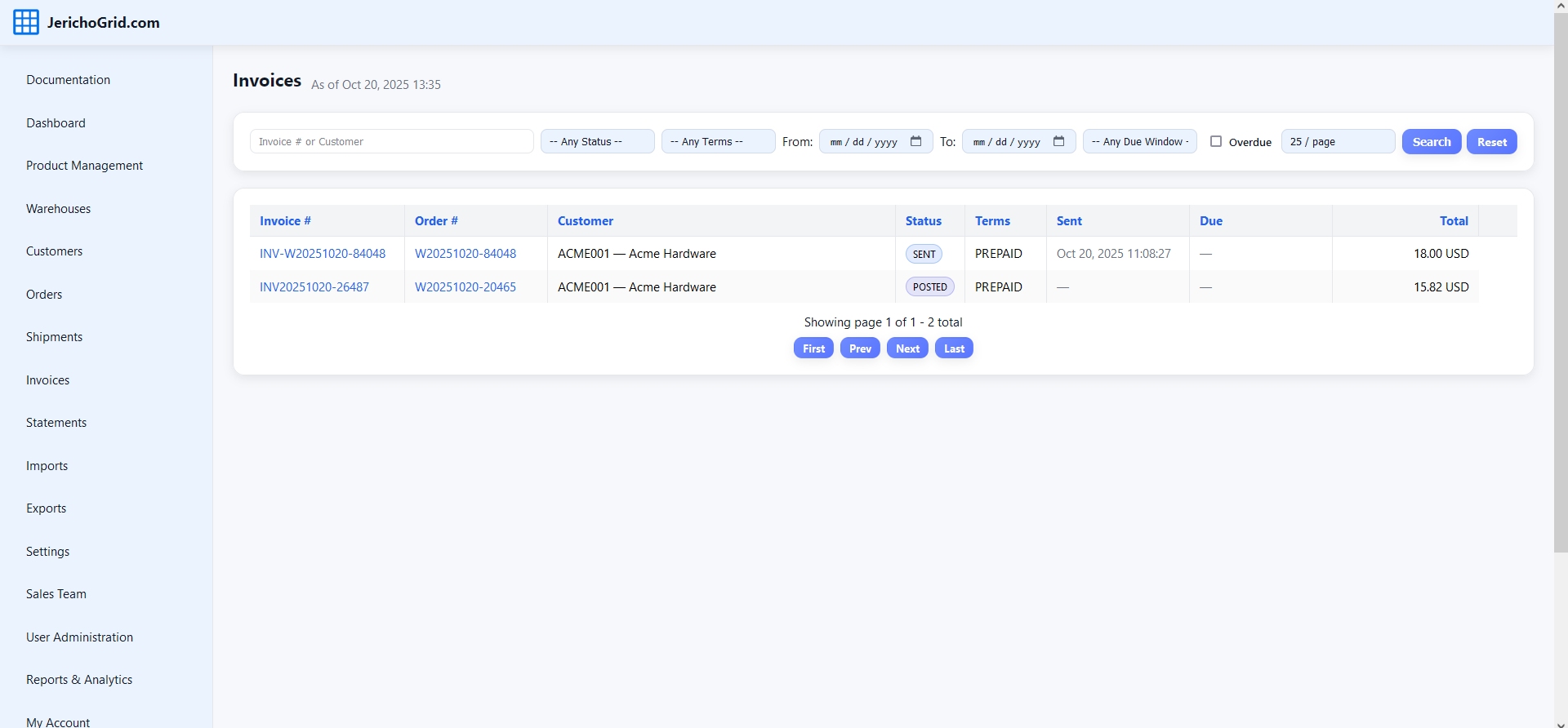Open invoice INV20251020-26487
This screenshot has height=728, width=1568.
pos(314,287)
